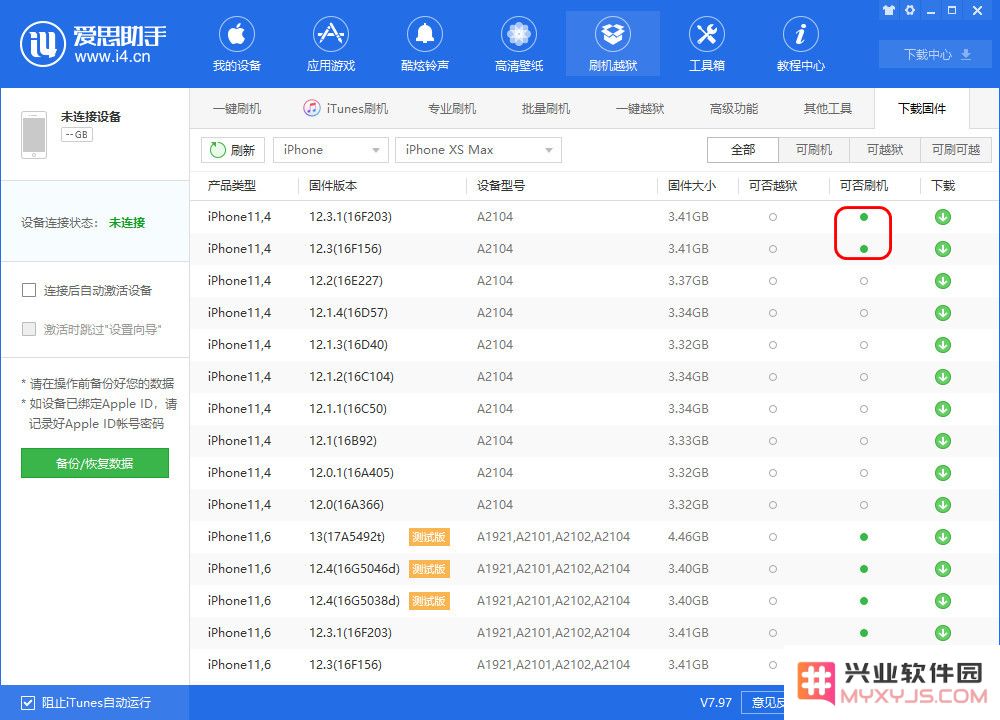The width and height of the screenshot is (1000, 720).
Task: Open the iPhone product type dropdown
Action: [330, 150]
